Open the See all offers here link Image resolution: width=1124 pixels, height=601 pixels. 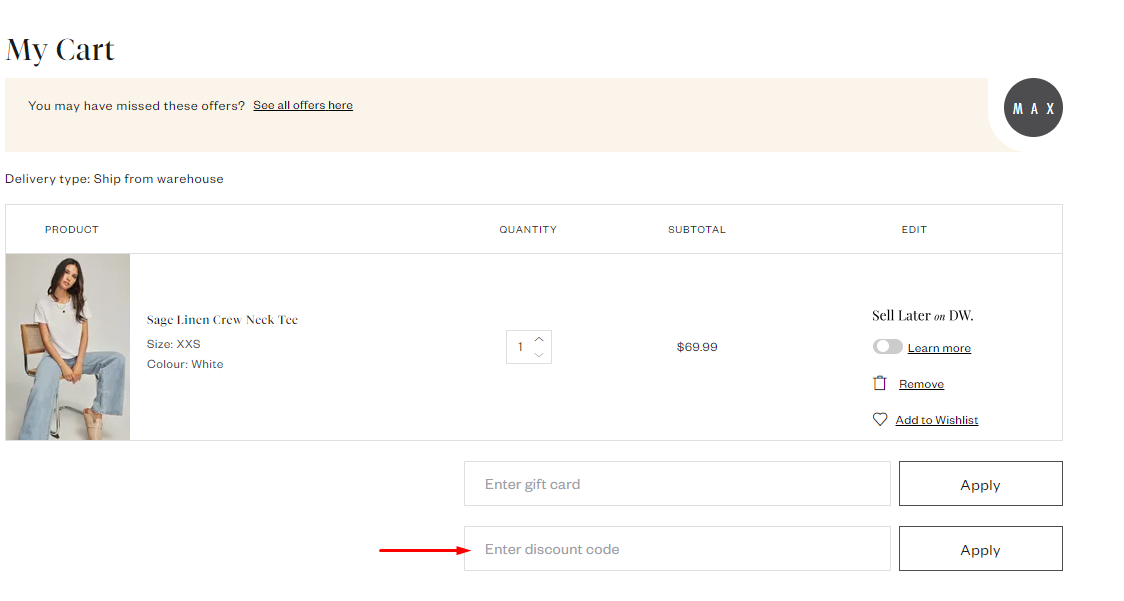coord(303,105)
